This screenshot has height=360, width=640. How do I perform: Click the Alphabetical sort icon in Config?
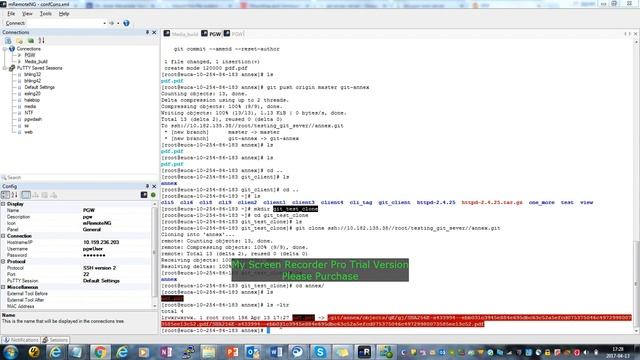coord(14,195)
